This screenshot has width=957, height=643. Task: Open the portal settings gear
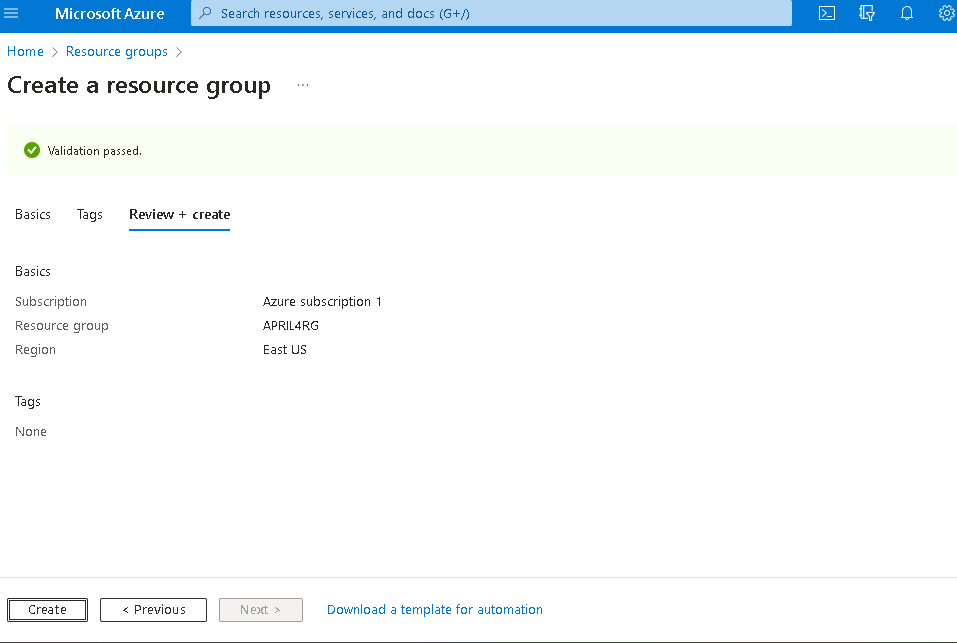pos(945,14)
